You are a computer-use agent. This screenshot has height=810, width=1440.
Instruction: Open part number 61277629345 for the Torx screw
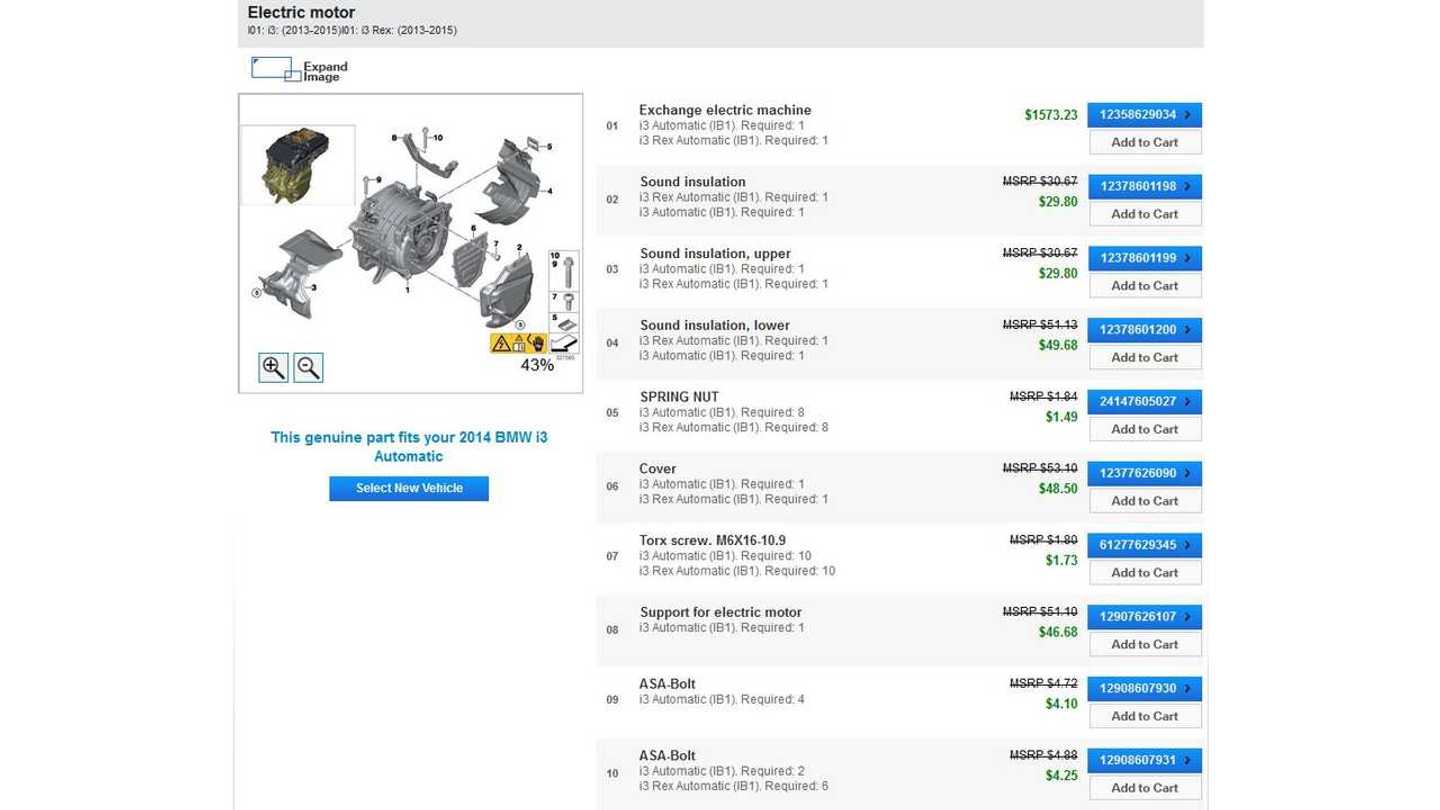1140,544
